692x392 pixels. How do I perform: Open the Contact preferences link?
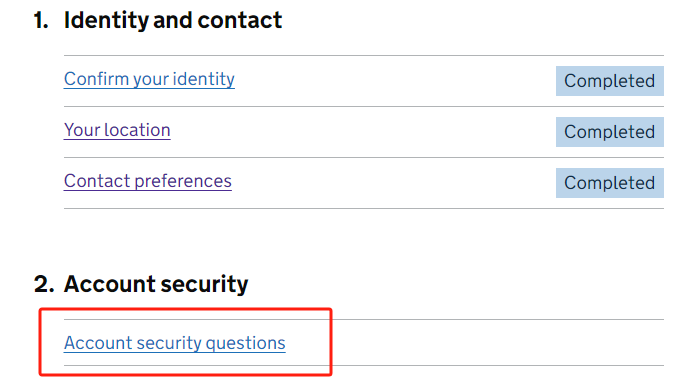pyautogui.click(x=148, y=181)
